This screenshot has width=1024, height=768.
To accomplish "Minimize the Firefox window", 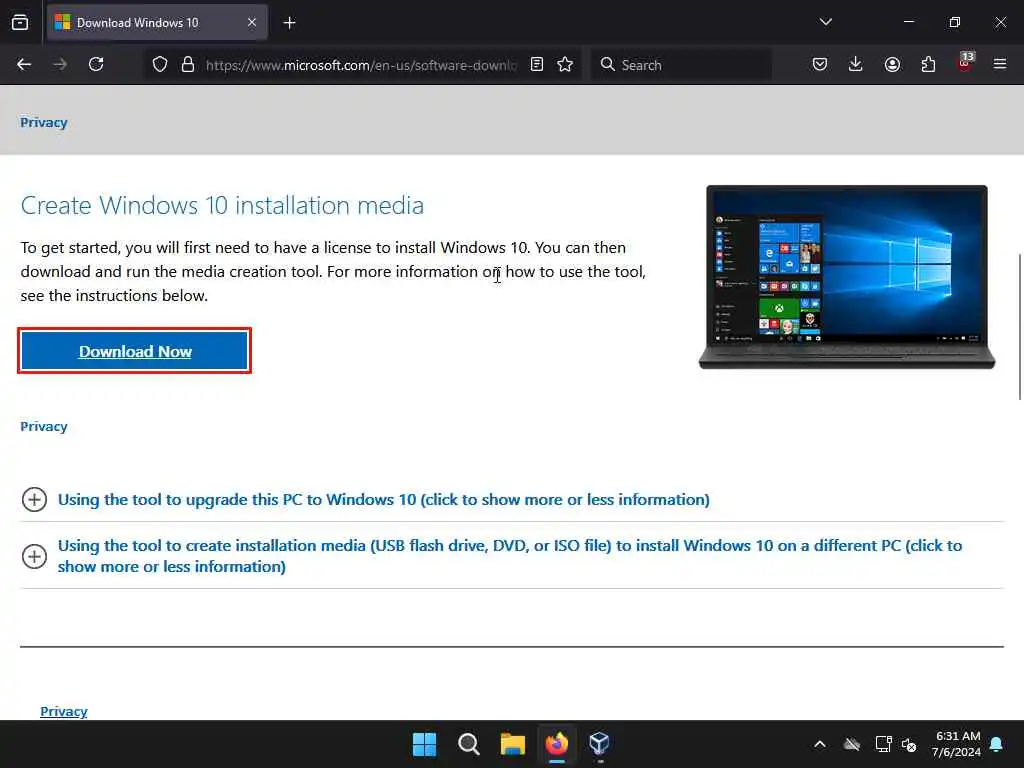I will (x=908, y=22).
